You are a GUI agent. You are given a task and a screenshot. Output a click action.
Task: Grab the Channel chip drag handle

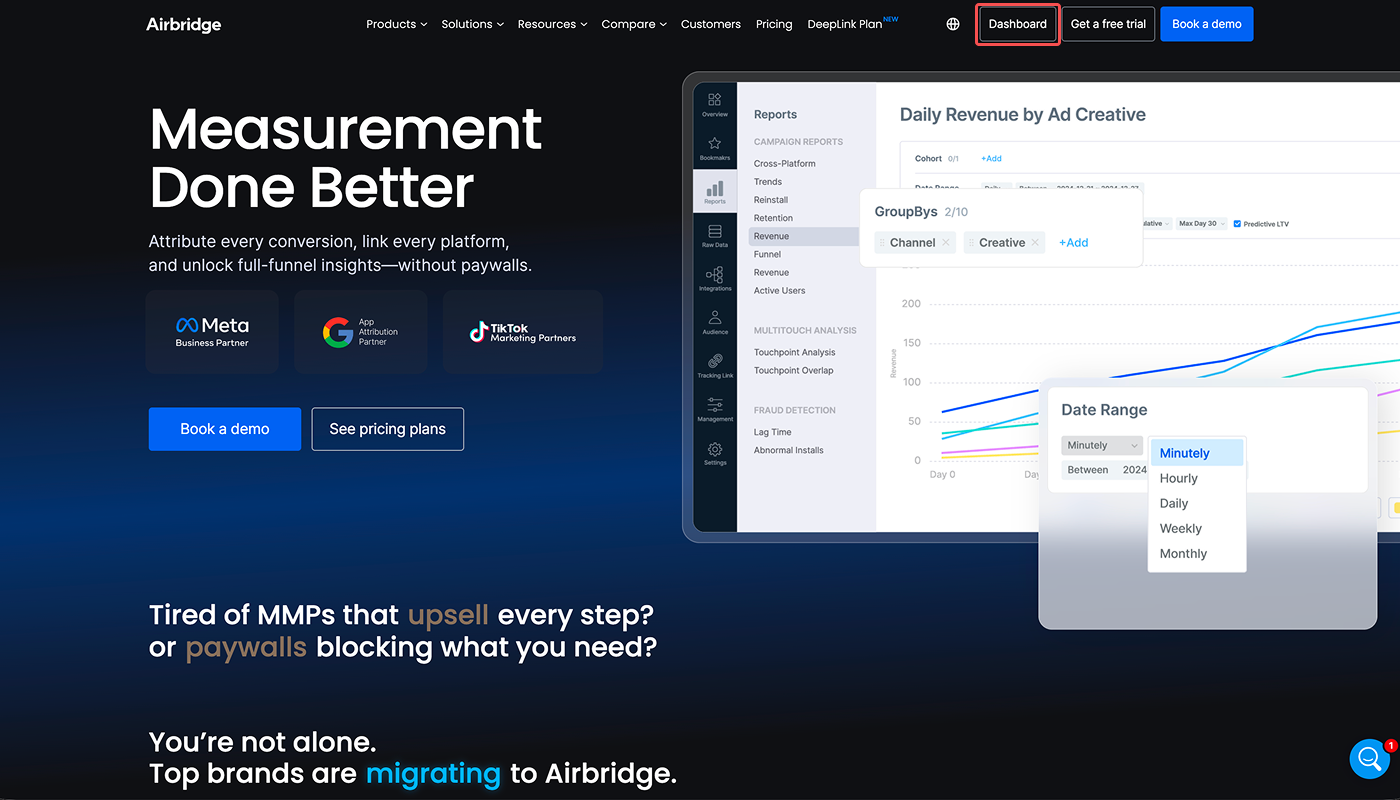(x=882, y=243)
